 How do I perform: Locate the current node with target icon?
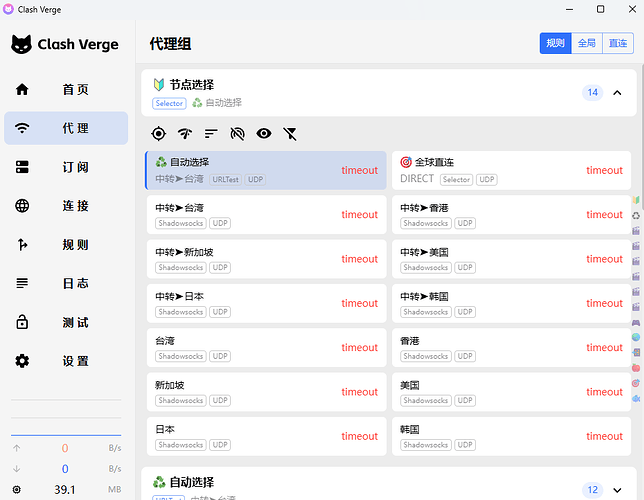point(159,134)
